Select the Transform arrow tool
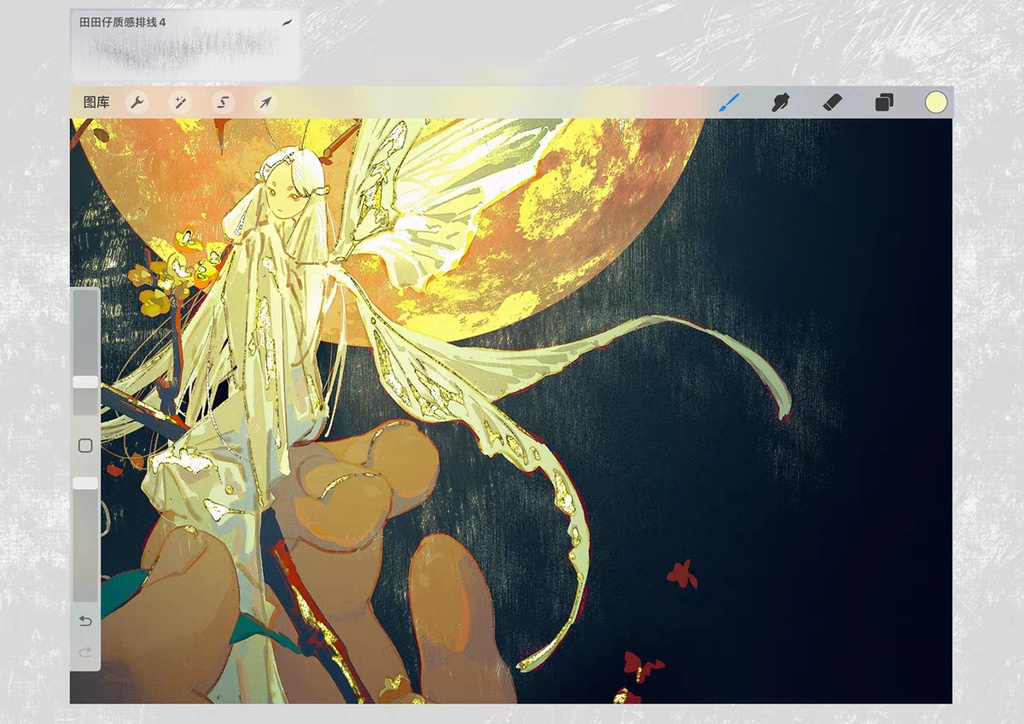The height and width of the screenshot is (724, 1024). coord(264,101)
